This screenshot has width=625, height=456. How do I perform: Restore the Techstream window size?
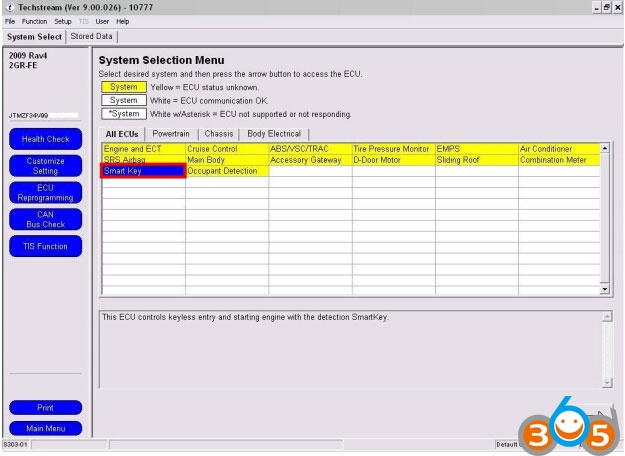point(606,7)
